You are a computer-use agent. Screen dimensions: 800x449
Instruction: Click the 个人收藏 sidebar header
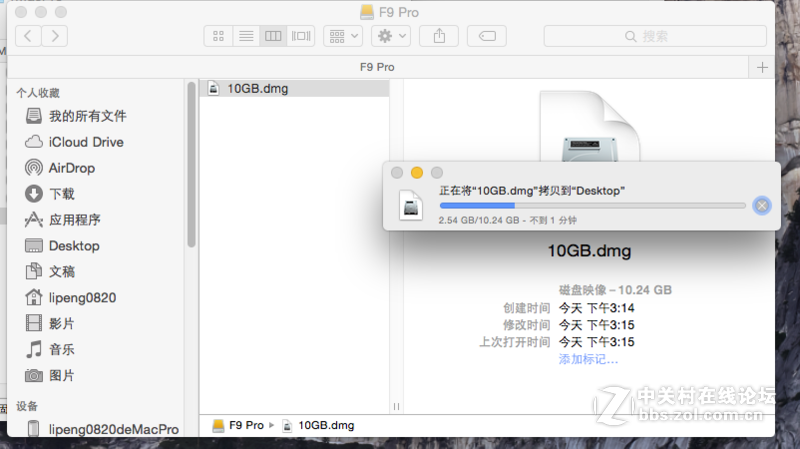38,93
